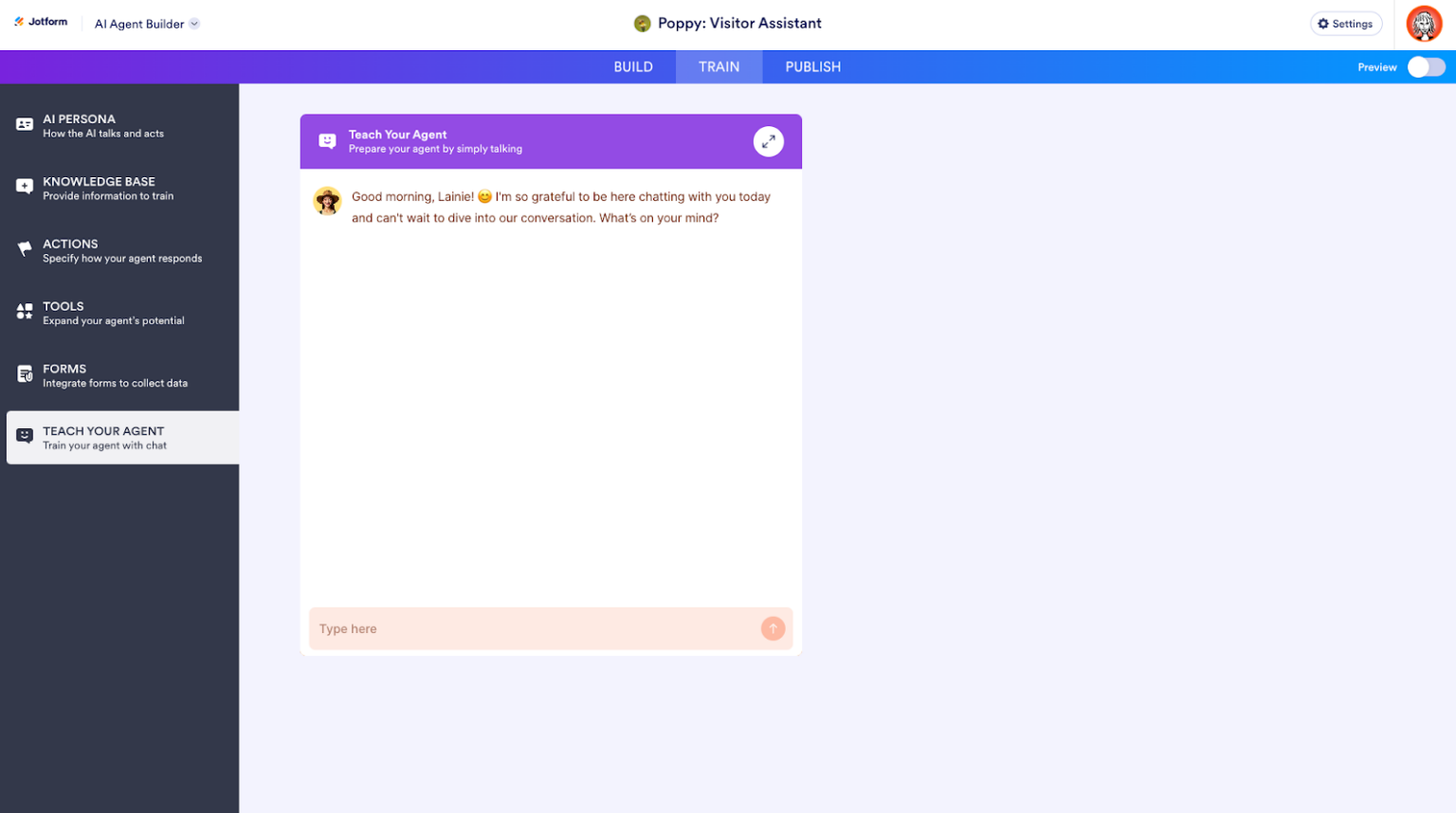Open the AI Agent Builder dropdown
1456x813 pixels.
point(147,23)
